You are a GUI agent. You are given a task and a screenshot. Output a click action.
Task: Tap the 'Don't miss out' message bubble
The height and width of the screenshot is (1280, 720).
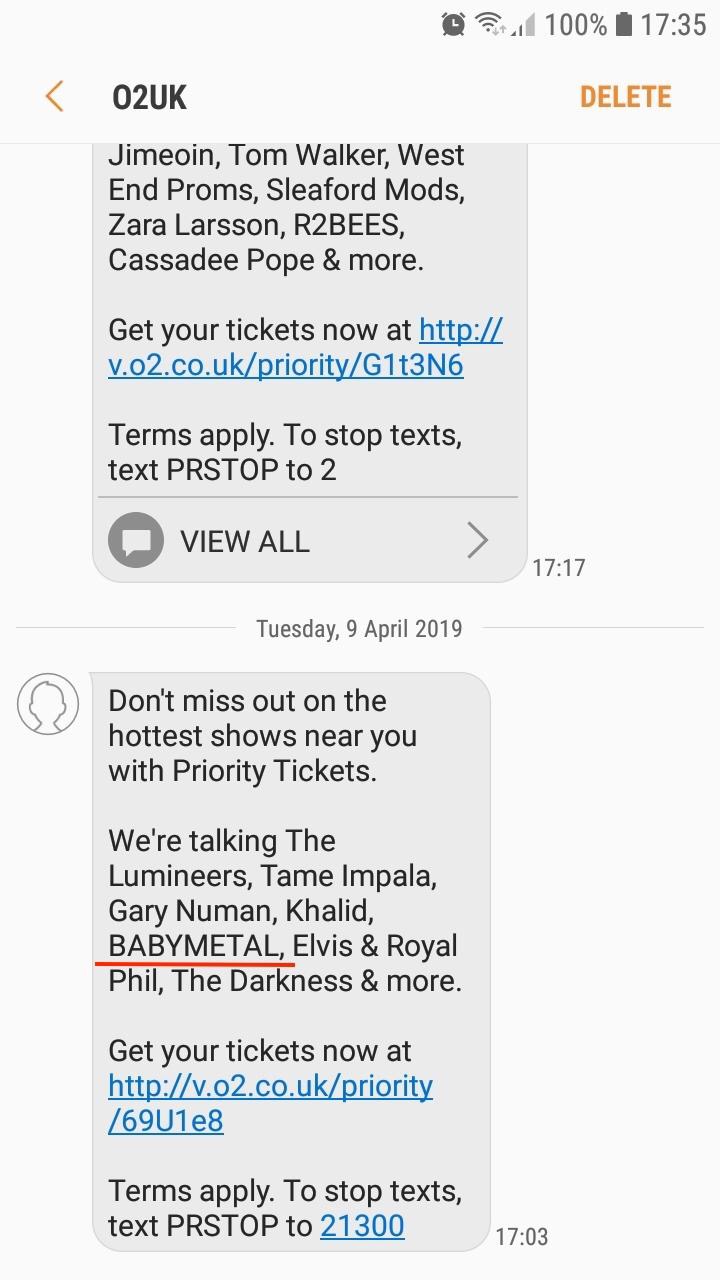pos(291,961)
